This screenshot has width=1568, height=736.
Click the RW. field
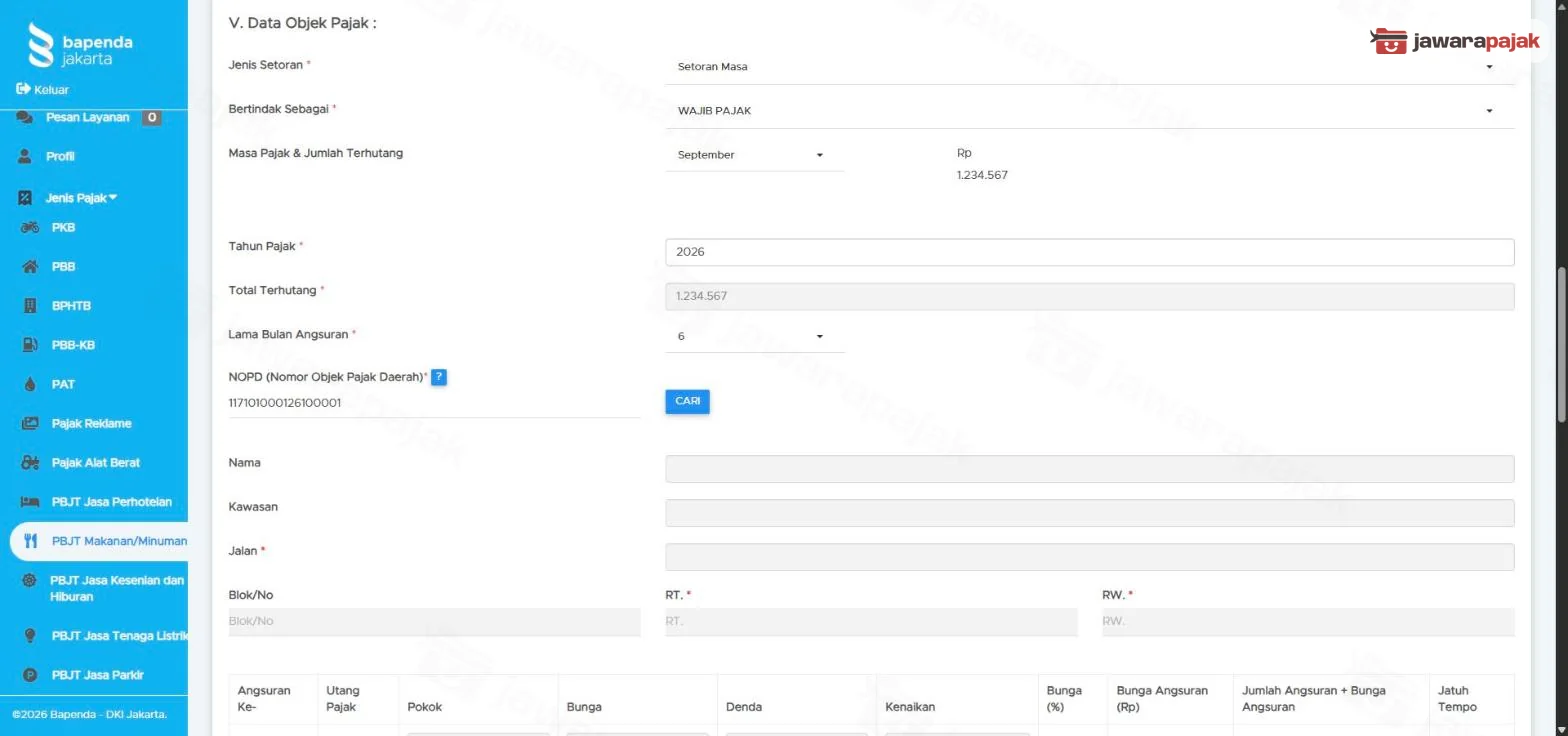coord(1308,622)
